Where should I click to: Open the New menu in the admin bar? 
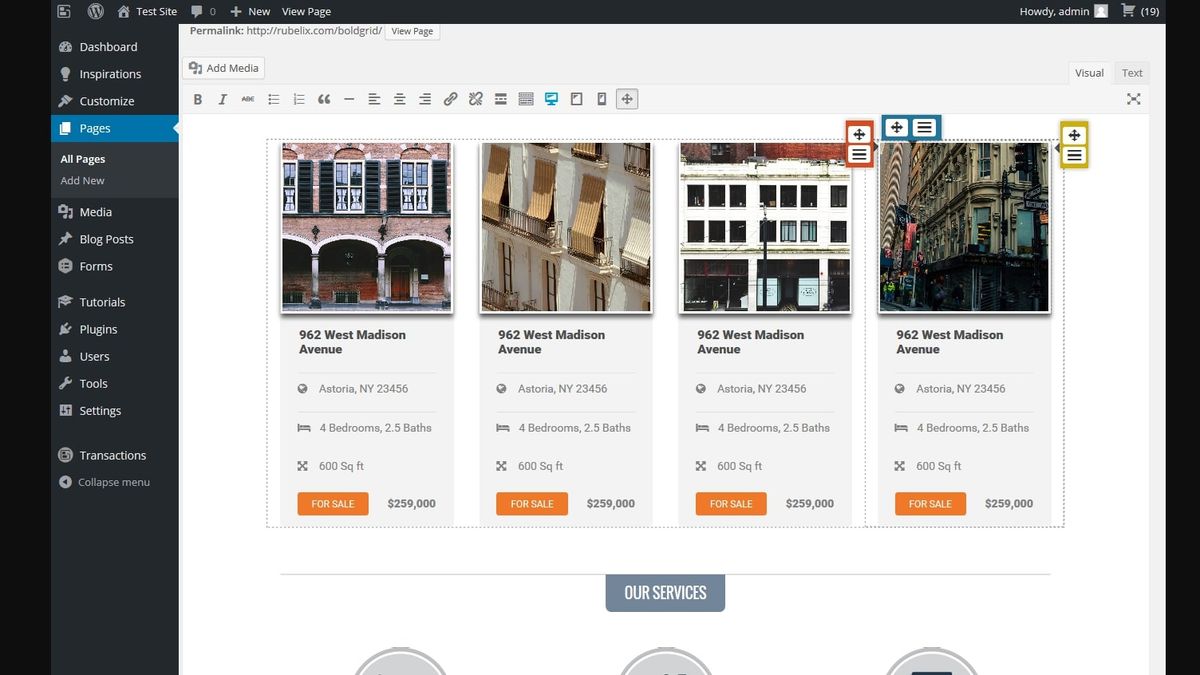point(249,11)
